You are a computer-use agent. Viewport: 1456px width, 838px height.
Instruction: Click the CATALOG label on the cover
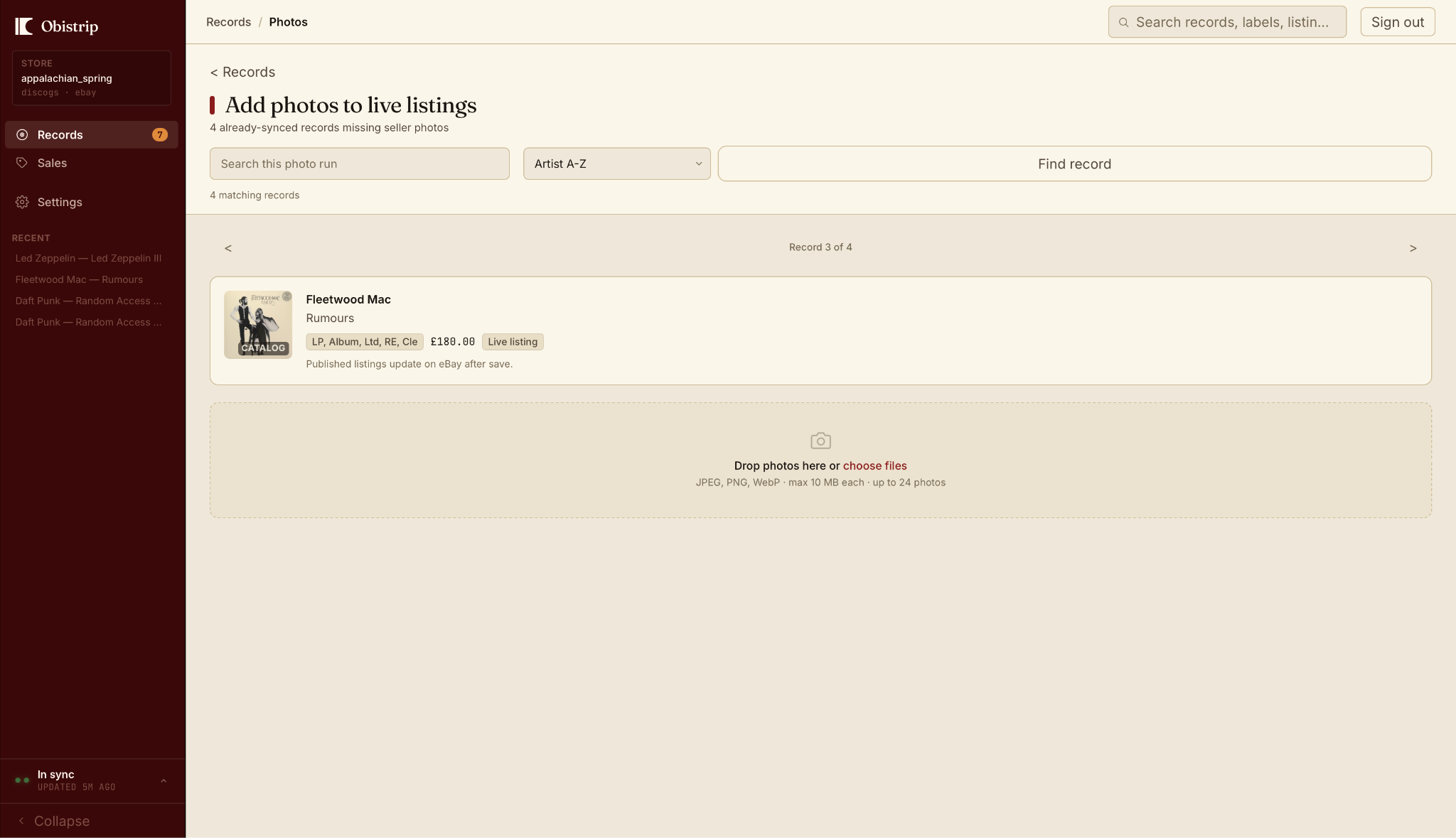[263, 348]
